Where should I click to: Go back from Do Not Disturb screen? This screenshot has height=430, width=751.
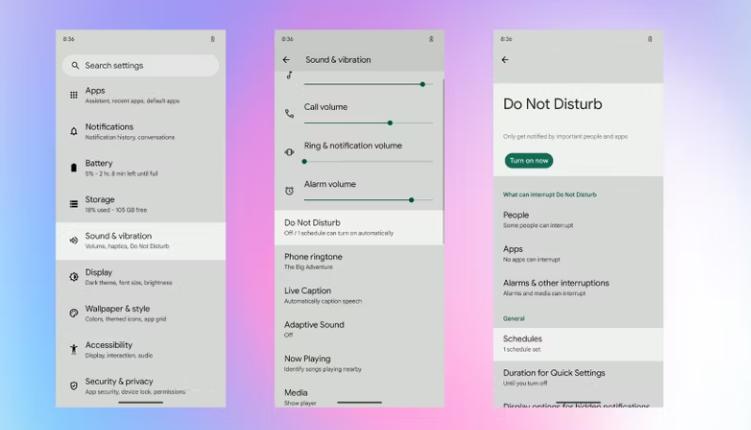tap(505, 60)
